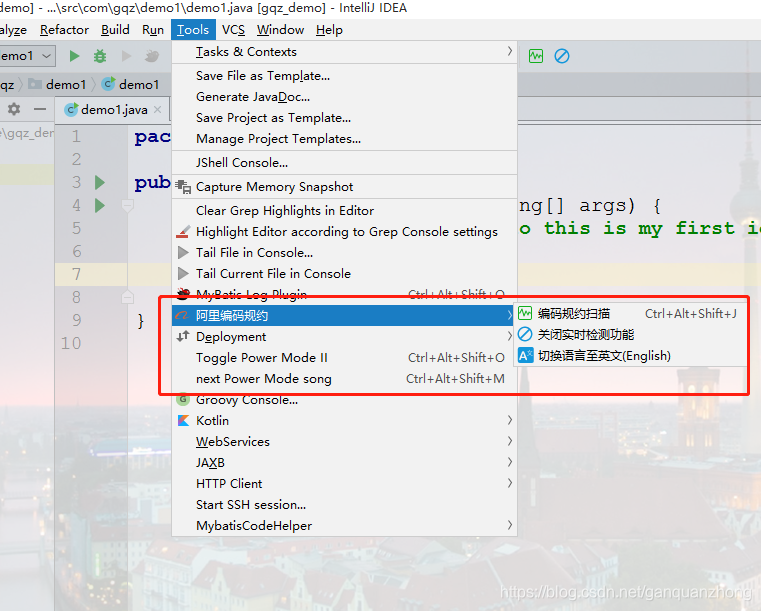761x611 pixels.
Task: Select the demo1.java editor tab
Action: (114, 110)
